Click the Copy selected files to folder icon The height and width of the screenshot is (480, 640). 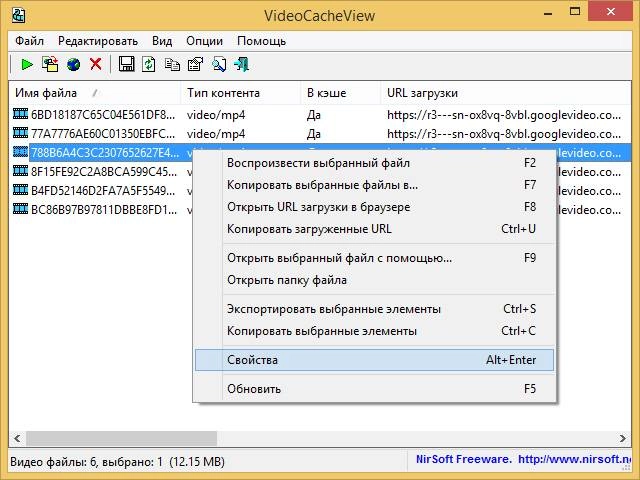click(x=50, y=64)
